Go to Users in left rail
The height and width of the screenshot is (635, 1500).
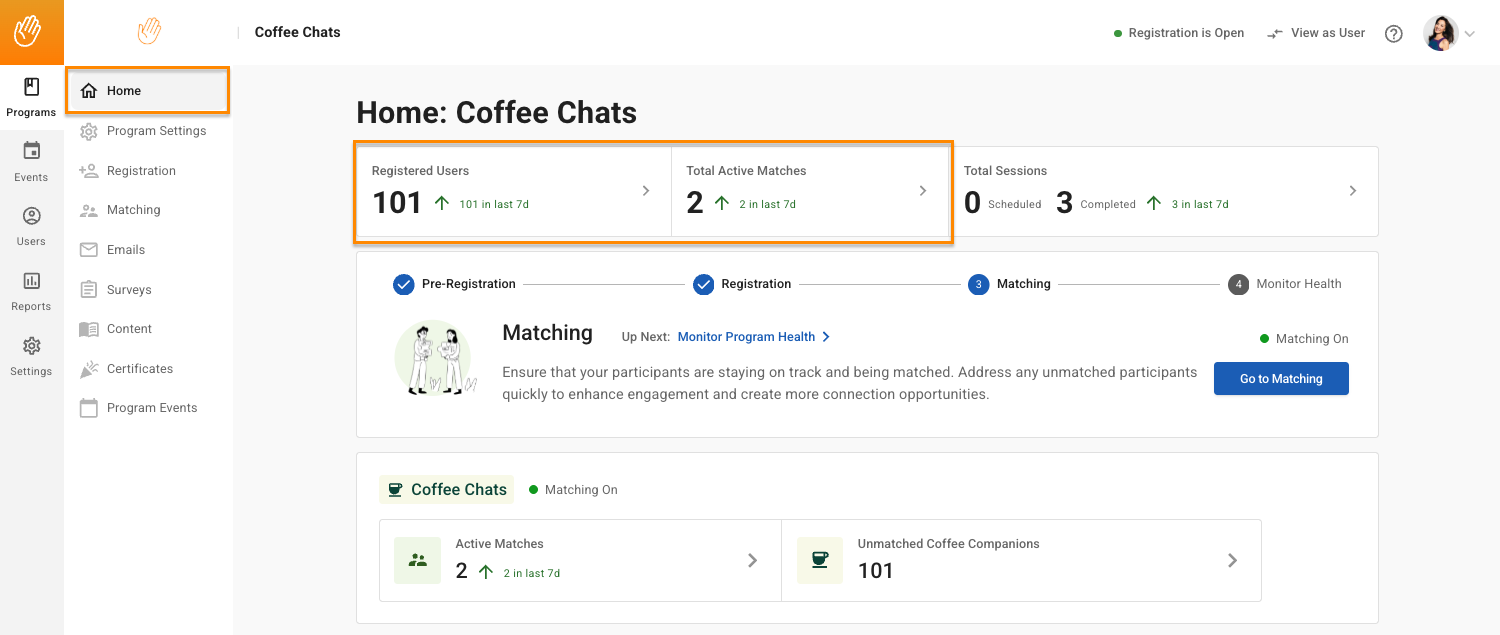click(31, 226)
